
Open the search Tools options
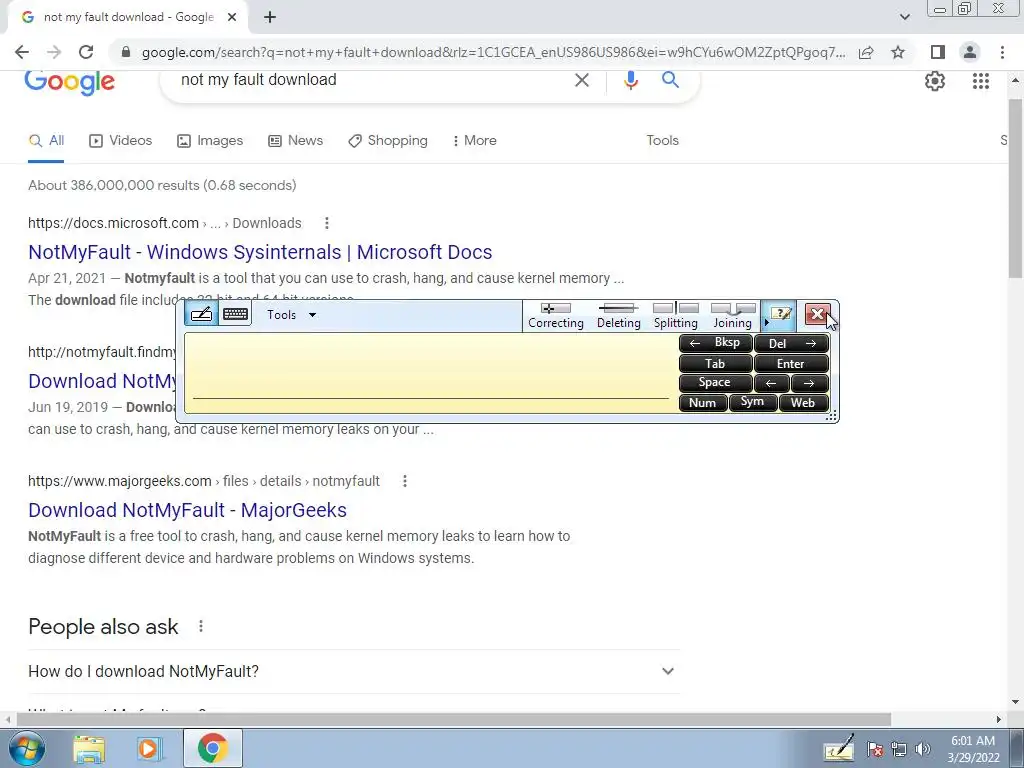tap(662, 140)
